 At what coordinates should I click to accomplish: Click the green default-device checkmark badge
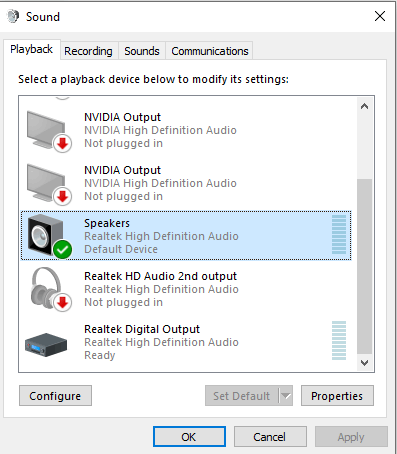63,249
